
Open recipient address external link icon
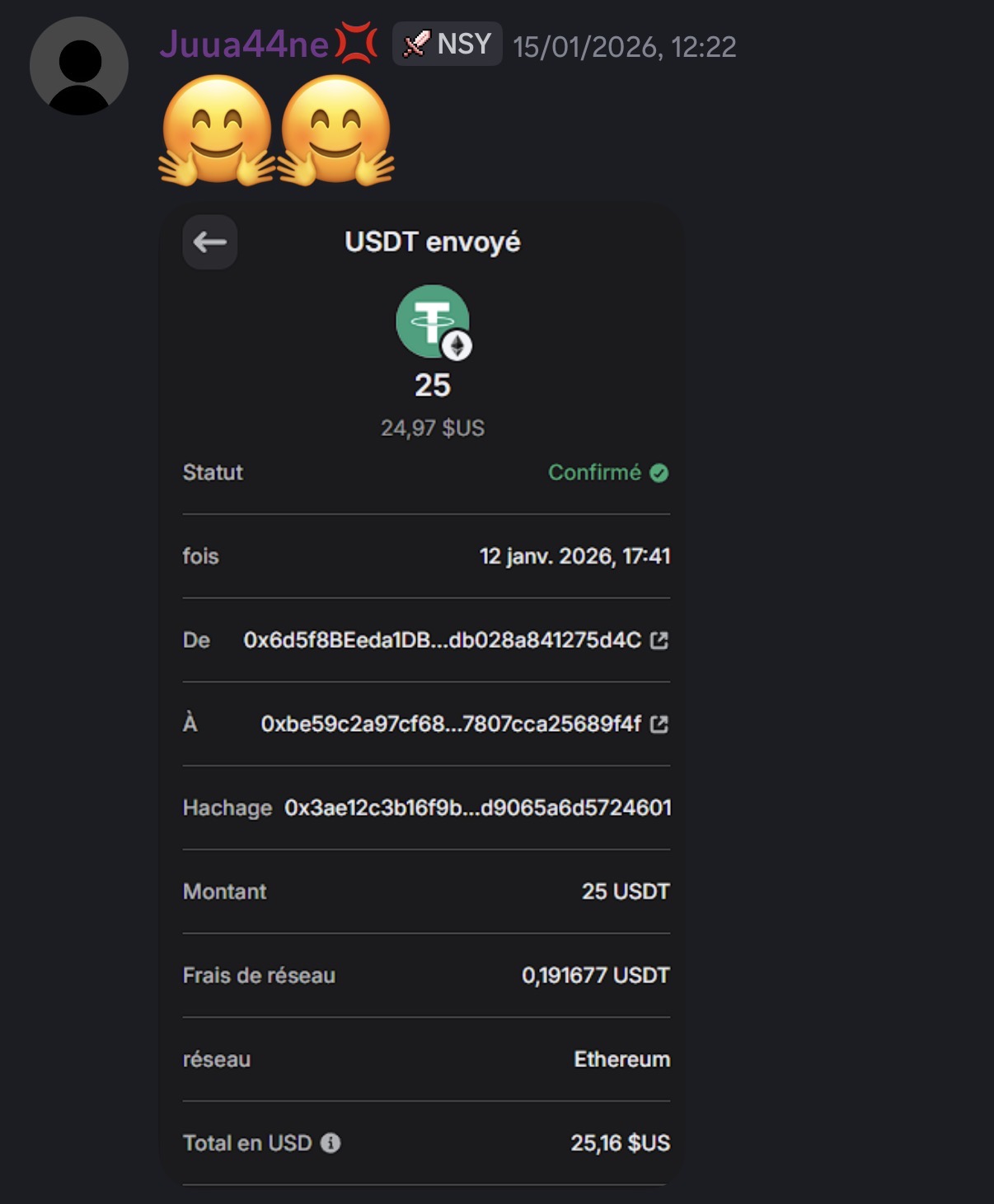point(659,724)
